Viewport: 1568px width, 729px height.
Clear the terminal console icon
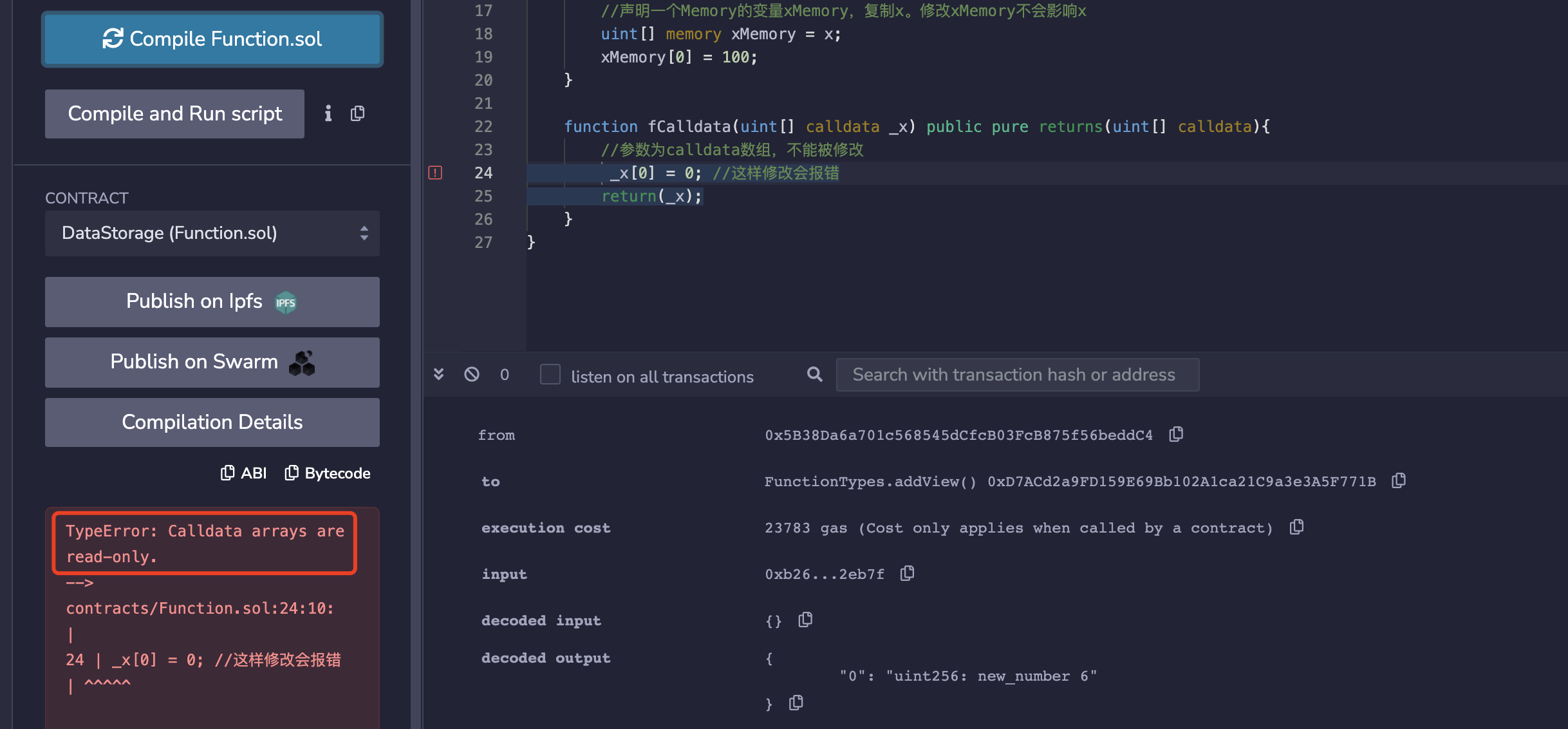pyautogui.click(x=472, y=374)
